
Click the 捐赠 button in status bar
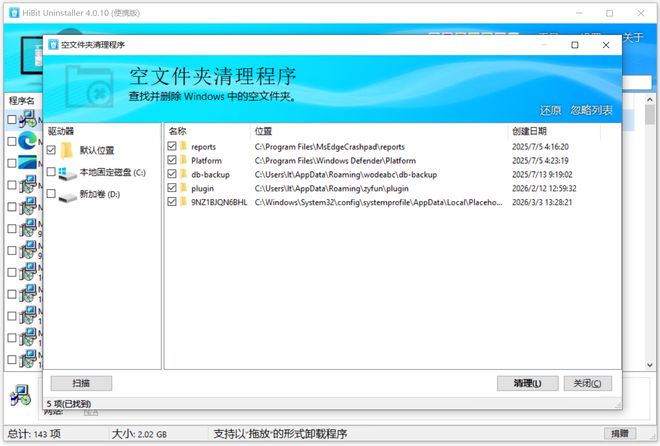[x=620, y=433]
